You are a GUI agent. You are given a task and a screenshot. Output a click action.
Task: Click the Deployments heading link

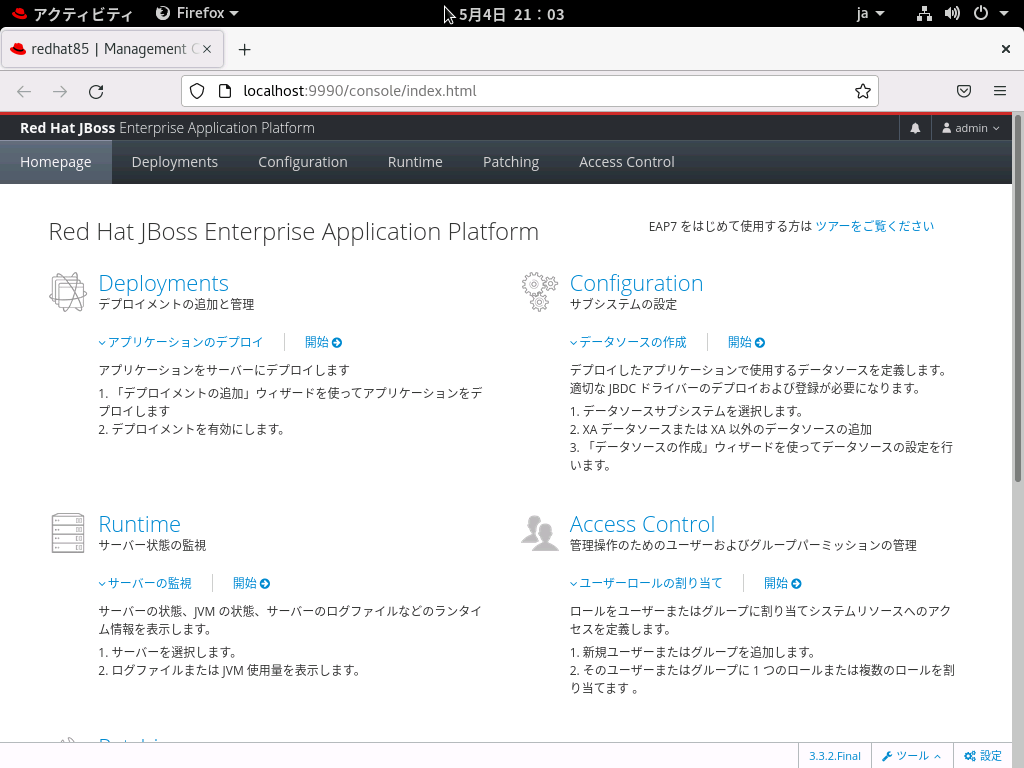163,283
